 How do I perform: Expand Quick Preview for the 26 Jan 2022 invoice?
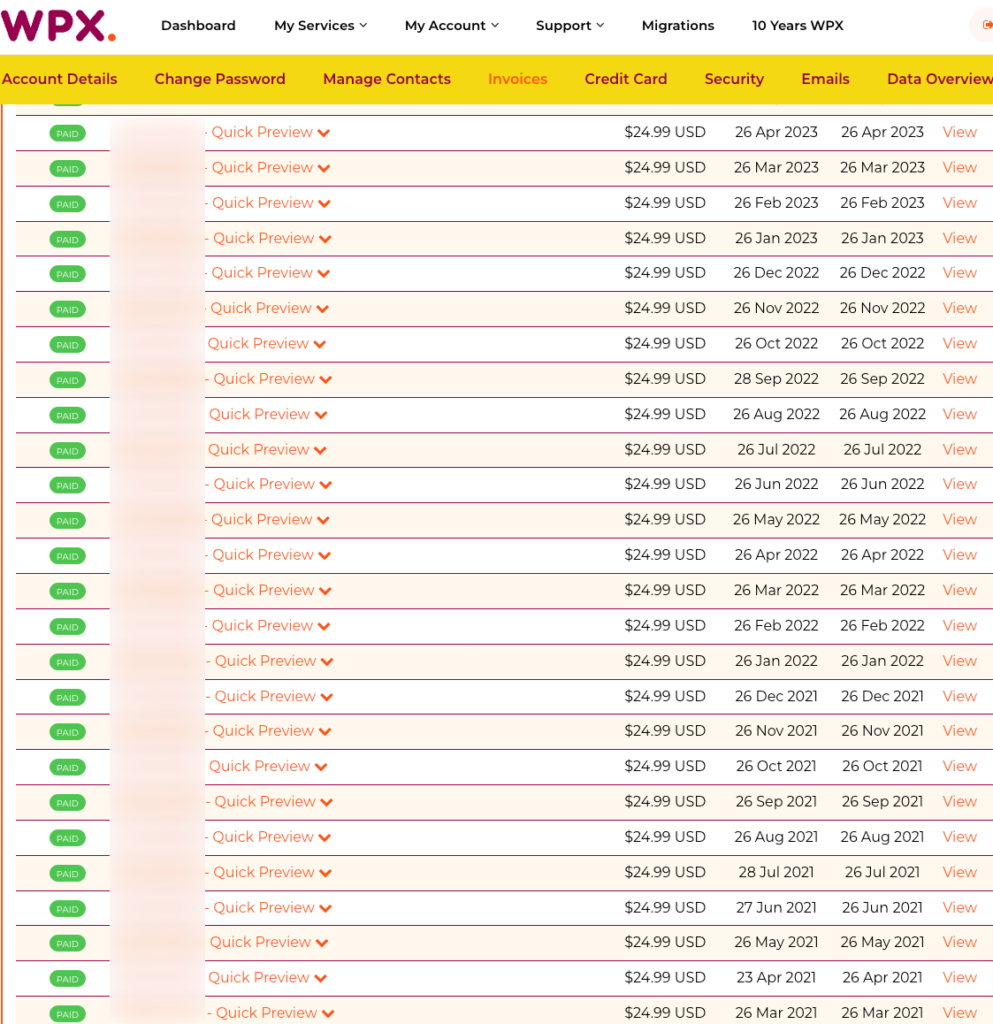point(270,660)
